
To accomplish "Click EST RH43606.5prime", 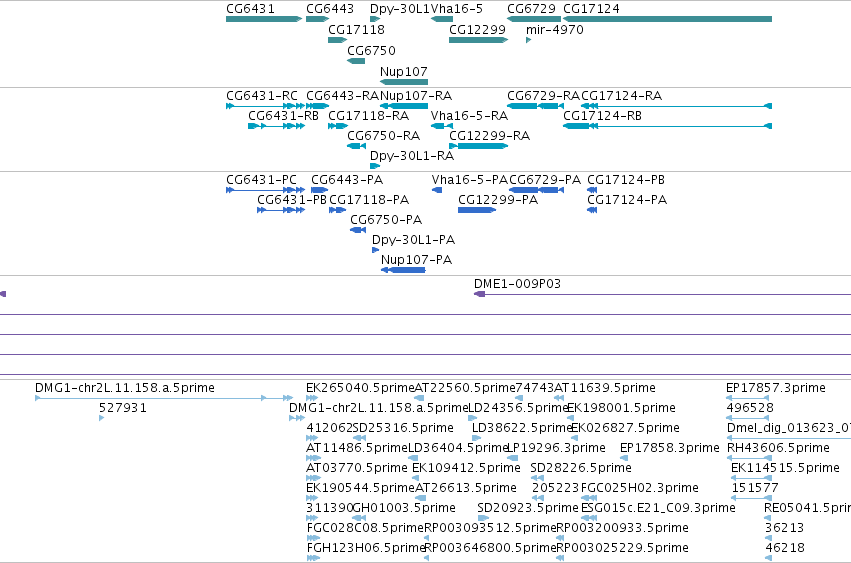I will [778, 448].
